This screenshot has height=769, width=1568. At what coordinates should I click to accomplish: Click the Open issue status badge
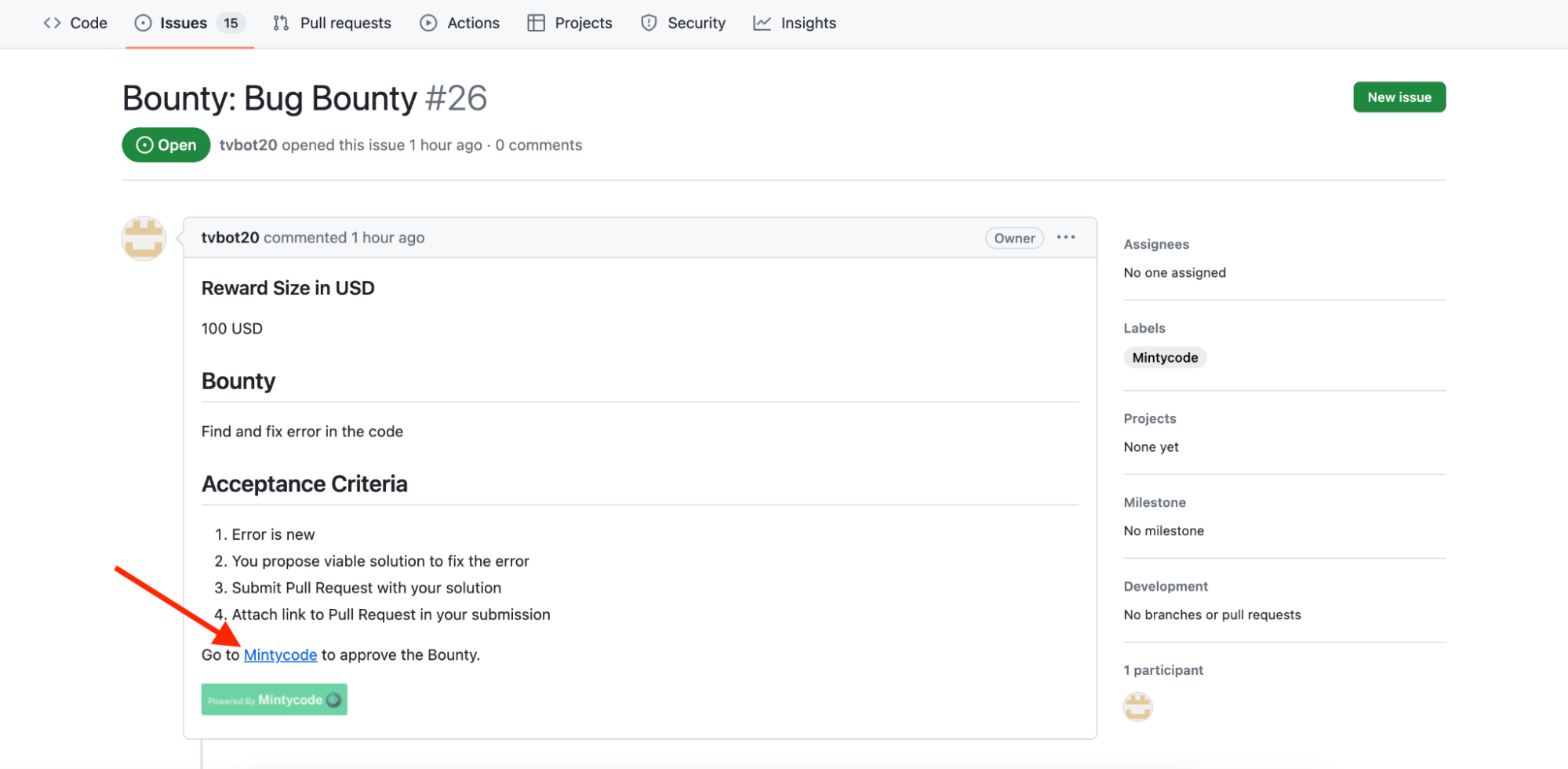[166, 145]
